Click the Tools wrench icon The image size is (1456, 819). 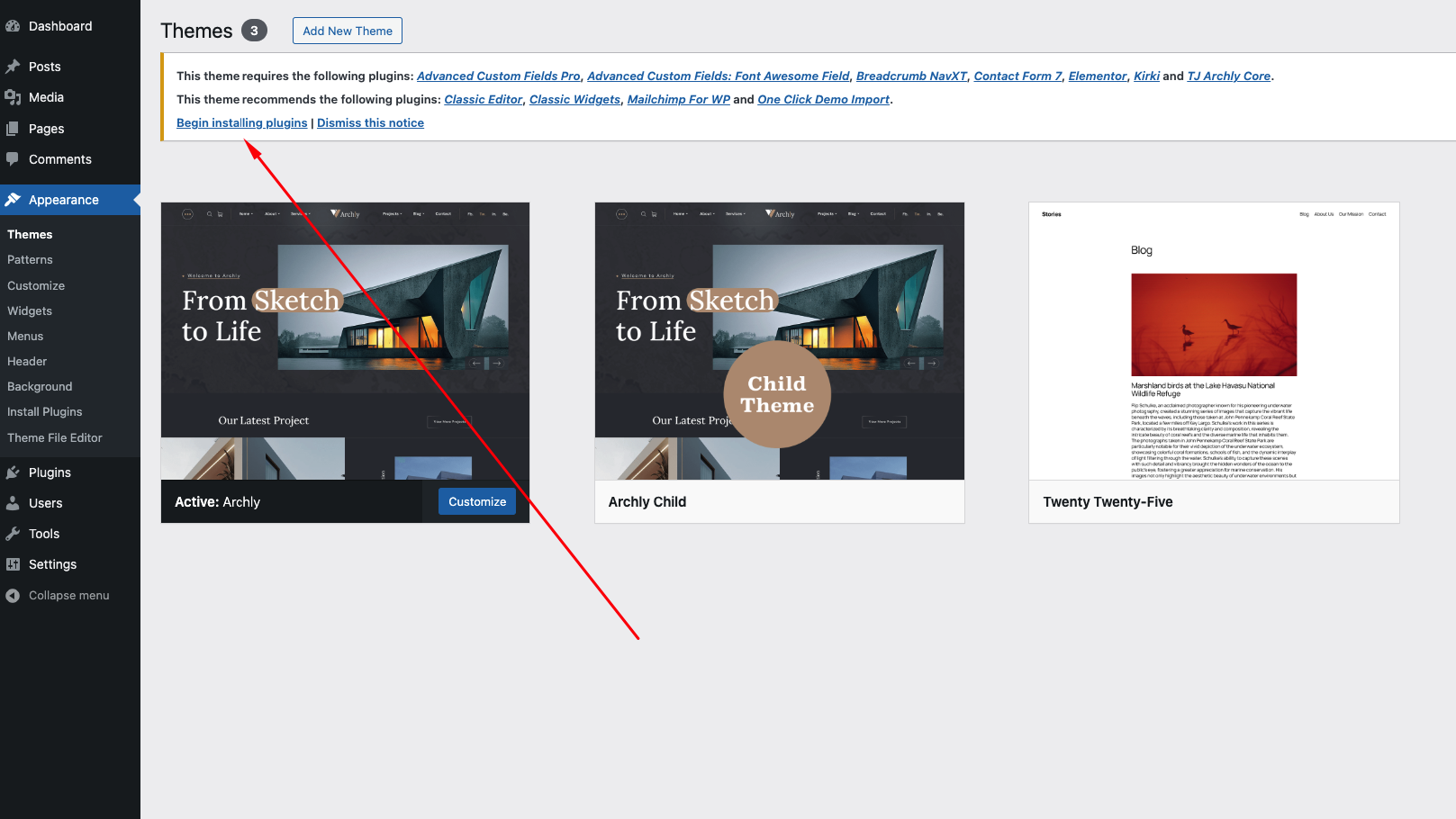(x=13, y=534)
